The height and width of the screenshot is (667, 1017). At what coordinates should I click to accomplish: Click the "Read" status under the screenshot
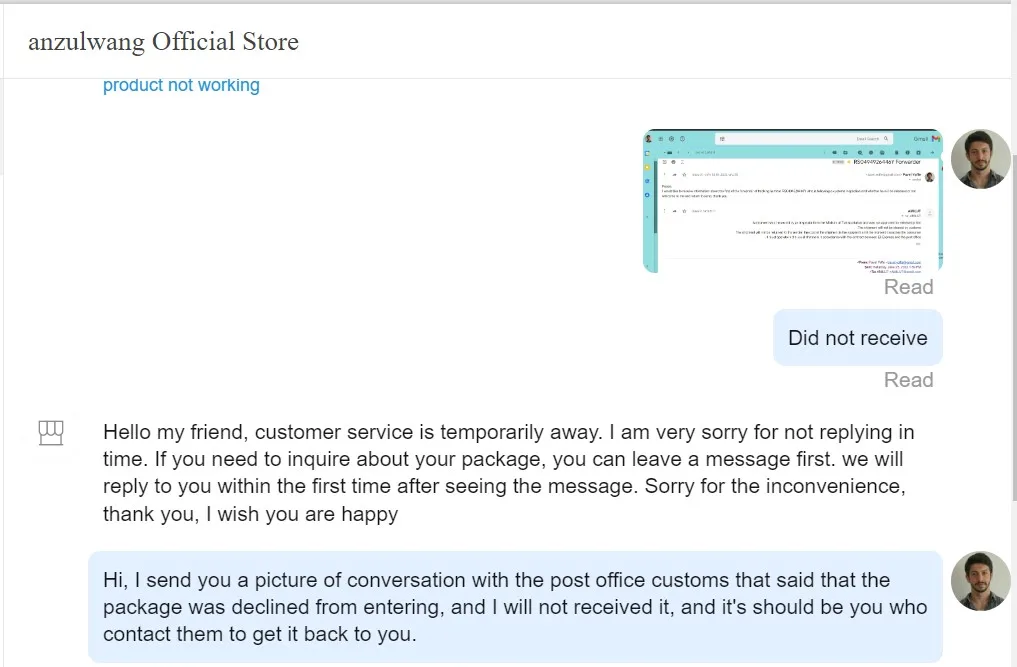point(908,287)
